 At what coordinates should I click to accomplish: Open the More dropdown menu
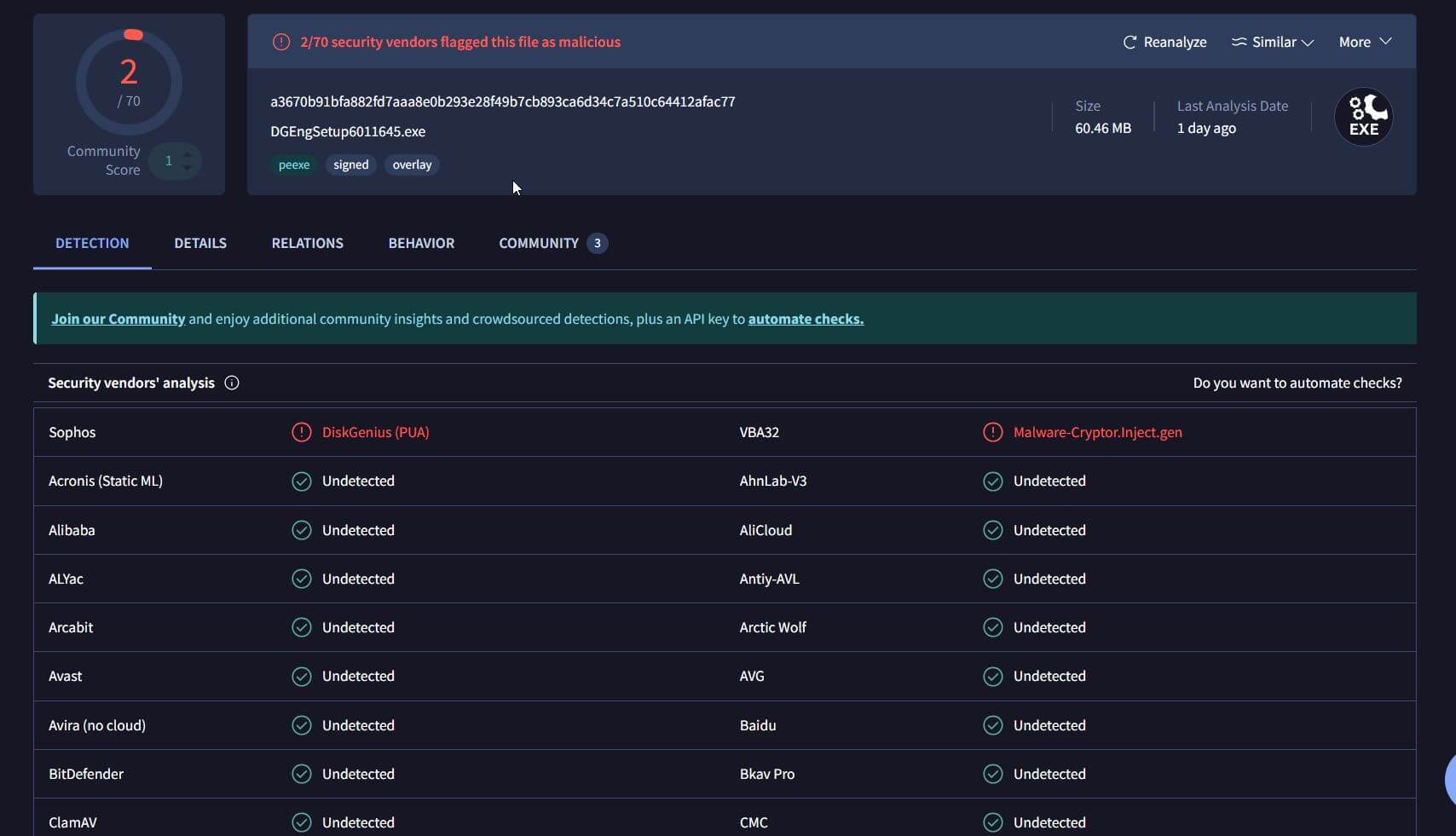coord(1365,43)
